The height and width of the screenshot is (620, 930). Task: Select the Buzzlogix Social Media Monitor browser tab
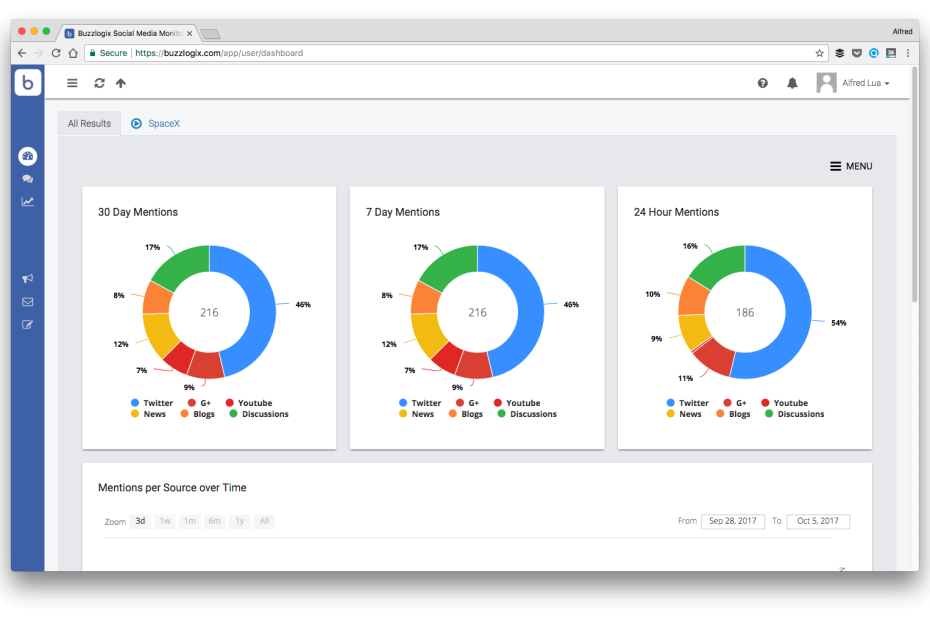[129, 33]
